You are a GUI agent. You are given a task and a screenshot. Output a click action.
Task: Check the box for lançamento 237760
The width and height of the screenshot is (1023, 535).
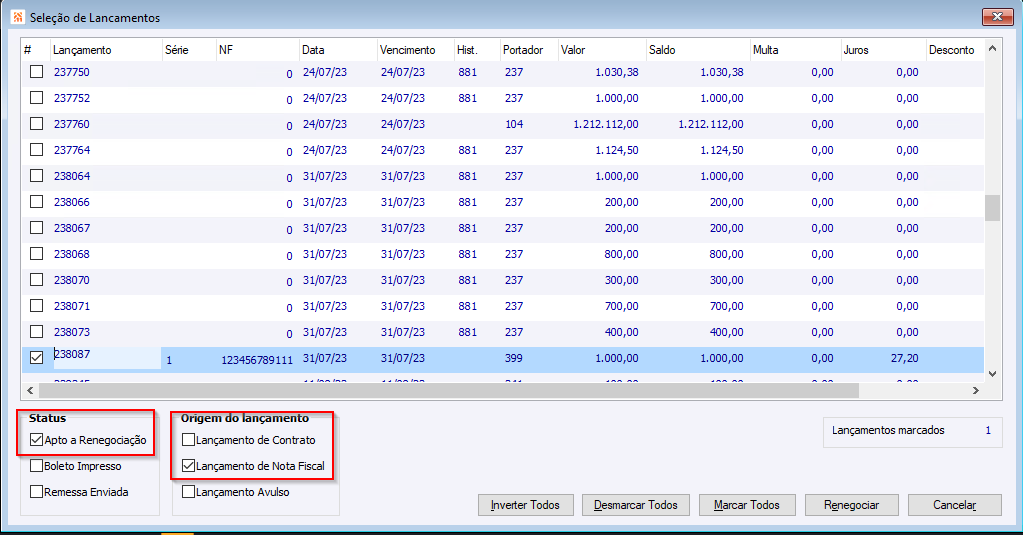click(37, 124)
